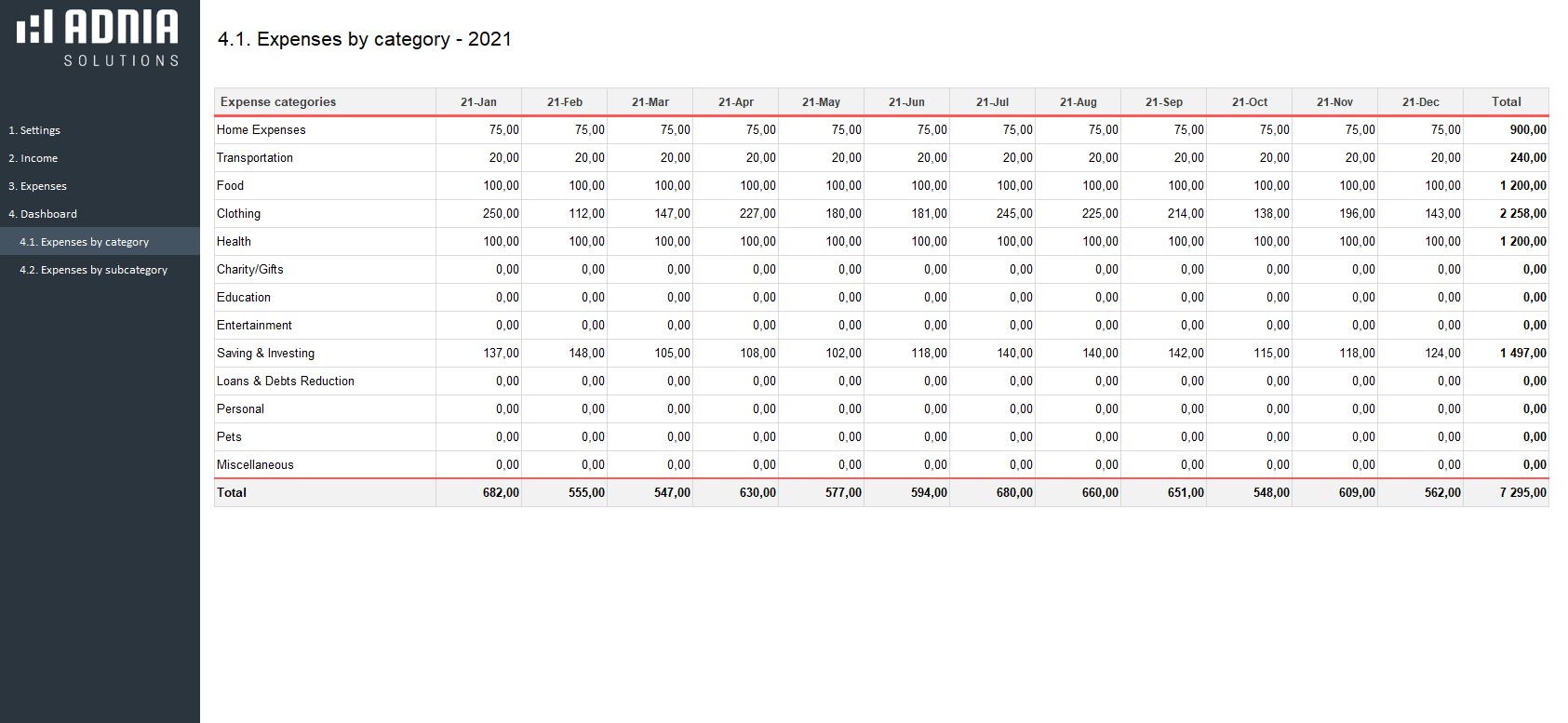This screenshot has width=1568, height=723.
Task: Click the Expense categories column header
Action: [278, 102]
